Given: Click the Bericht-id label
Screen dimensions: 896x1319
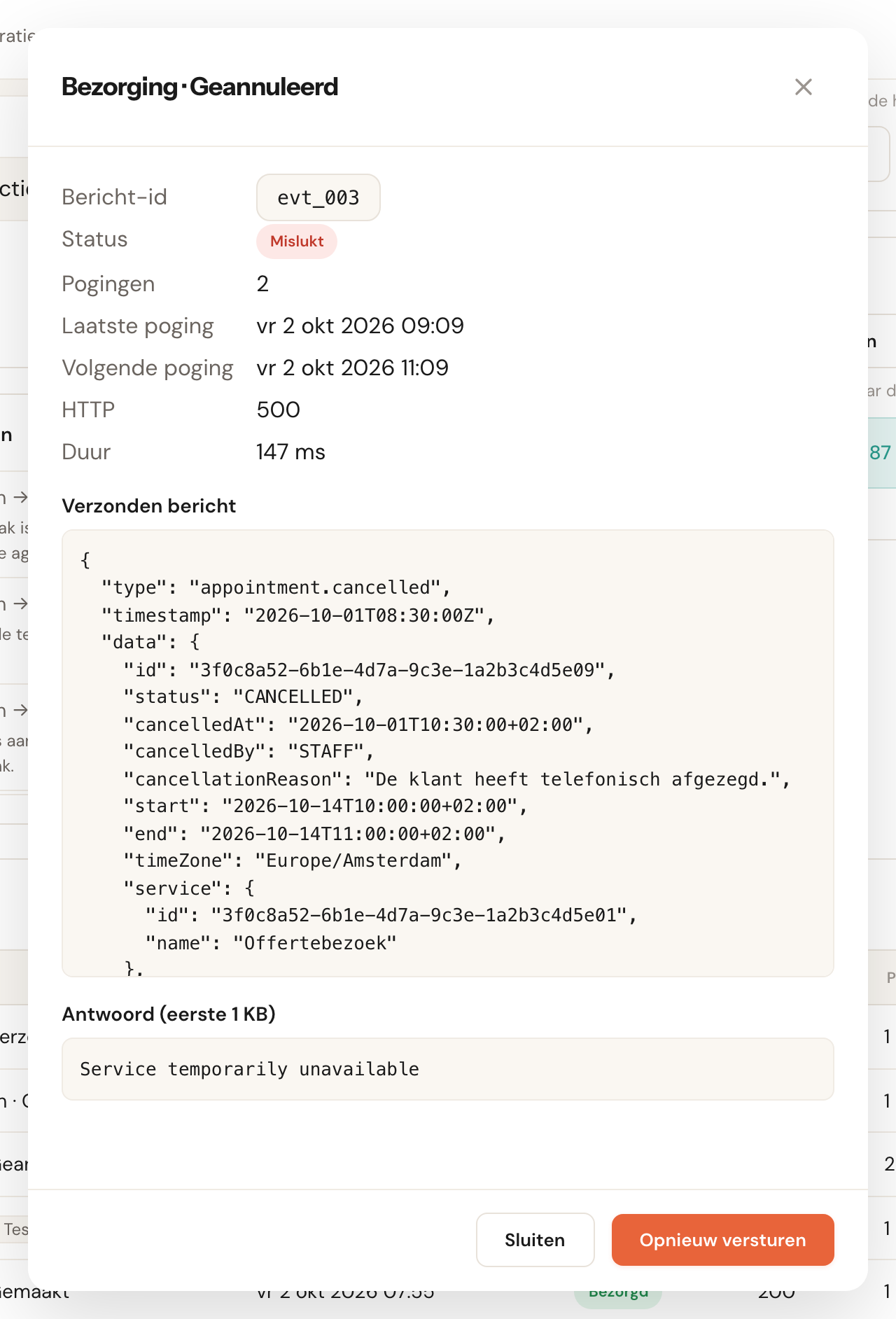Looking at the screenshot, I should click(115, 197).
